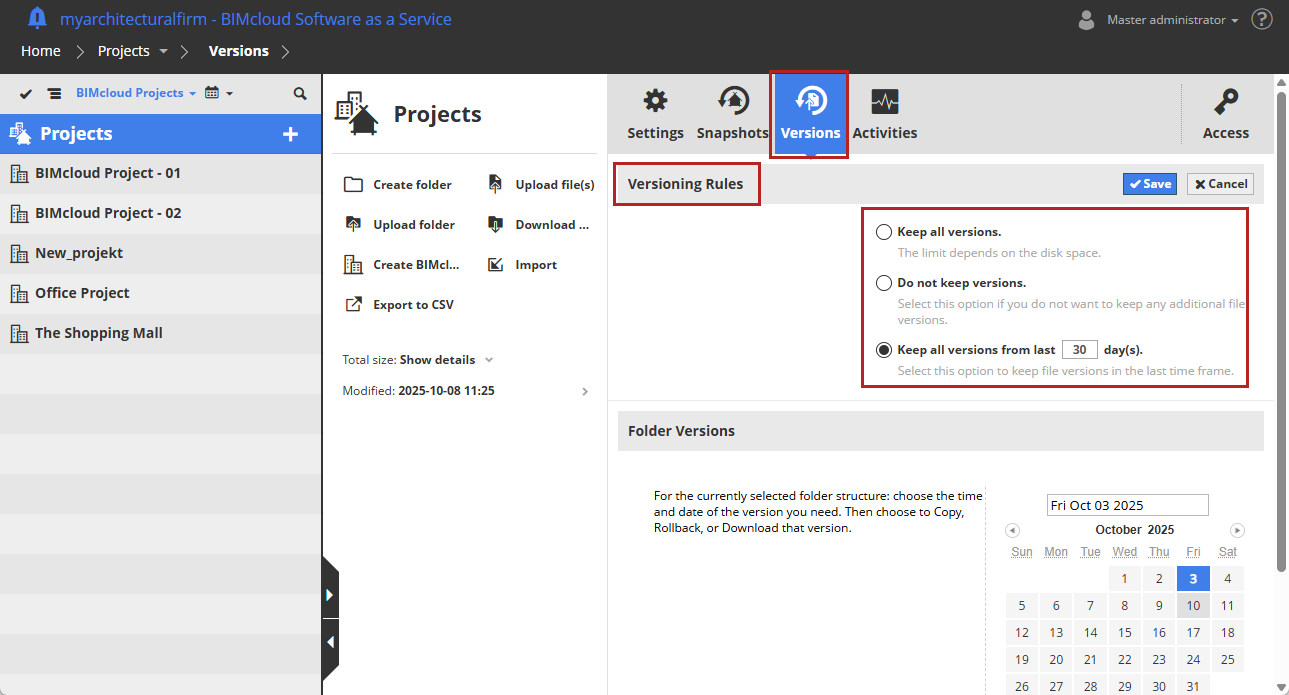The image size is (1289, 695).
Task: Click the Import icon
Action: (x=495, y=264)
